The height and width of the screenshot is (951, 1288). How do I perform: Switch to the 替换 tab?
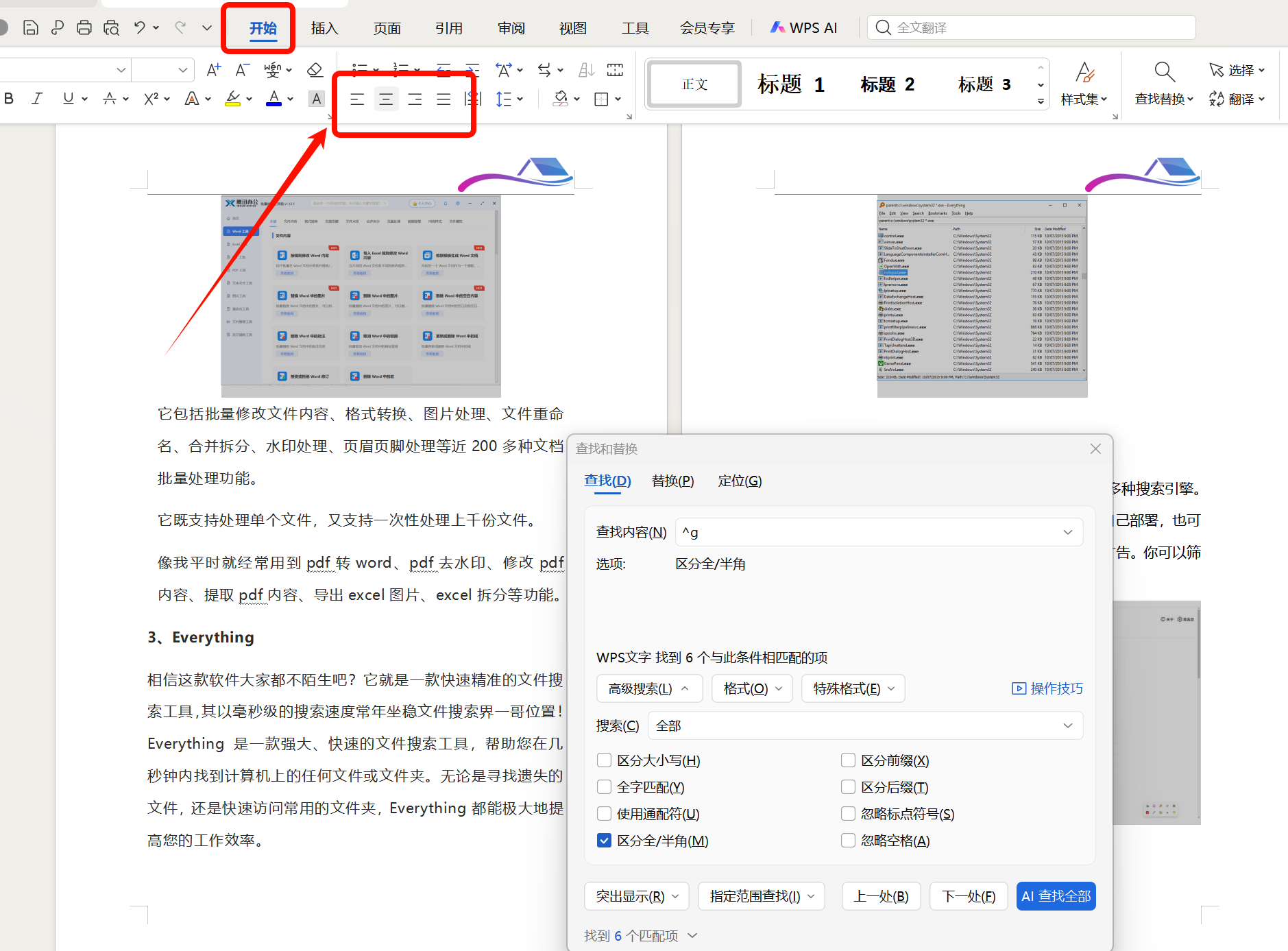pos(672,481)
